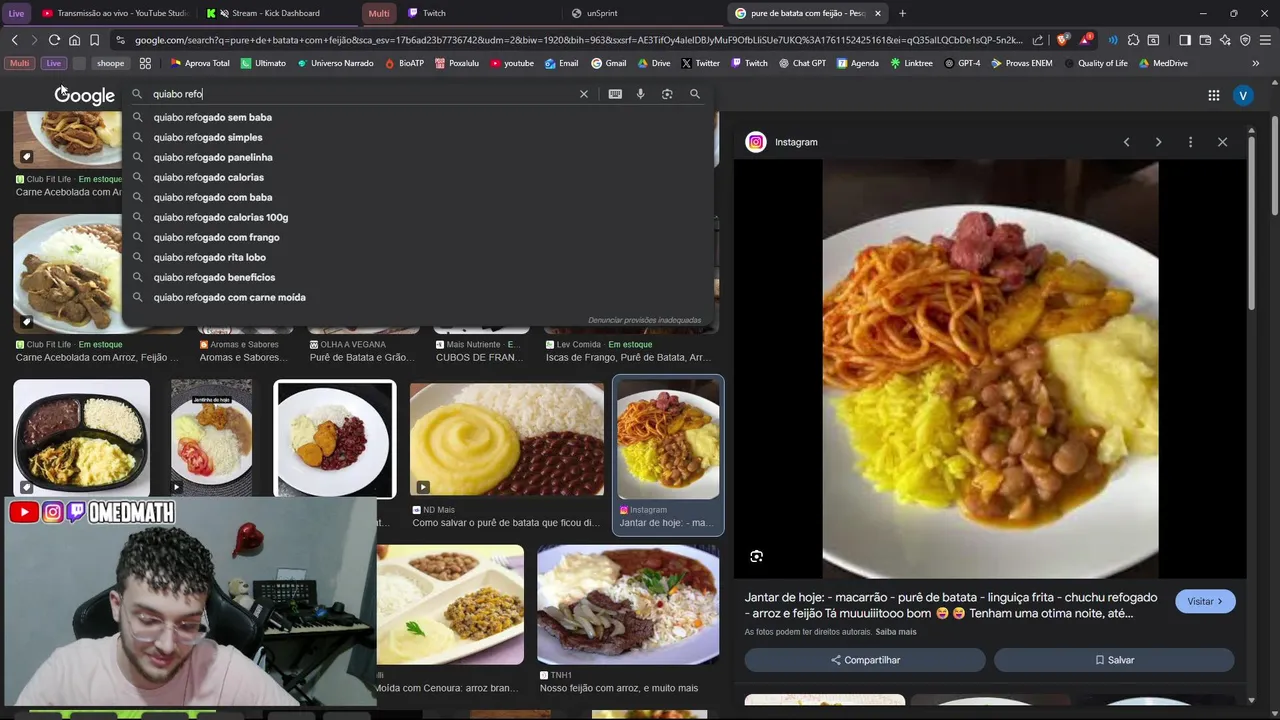Show next image in preview panel
Screen dimensions: 1280x720
tap(1158, 142)
